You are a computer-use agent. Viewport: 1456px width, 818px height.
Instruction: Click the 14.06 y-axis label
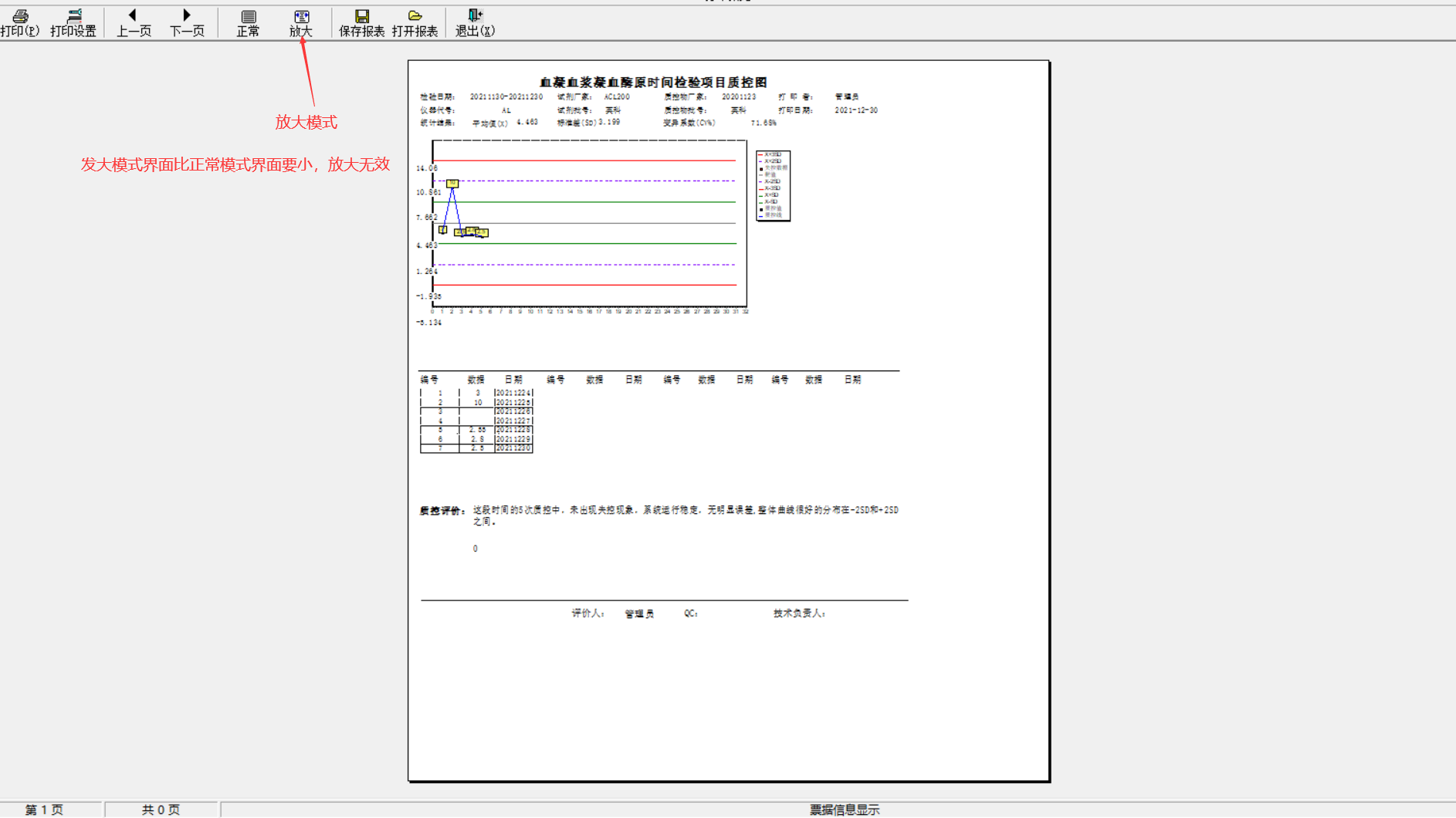click(x=427, y=168)
